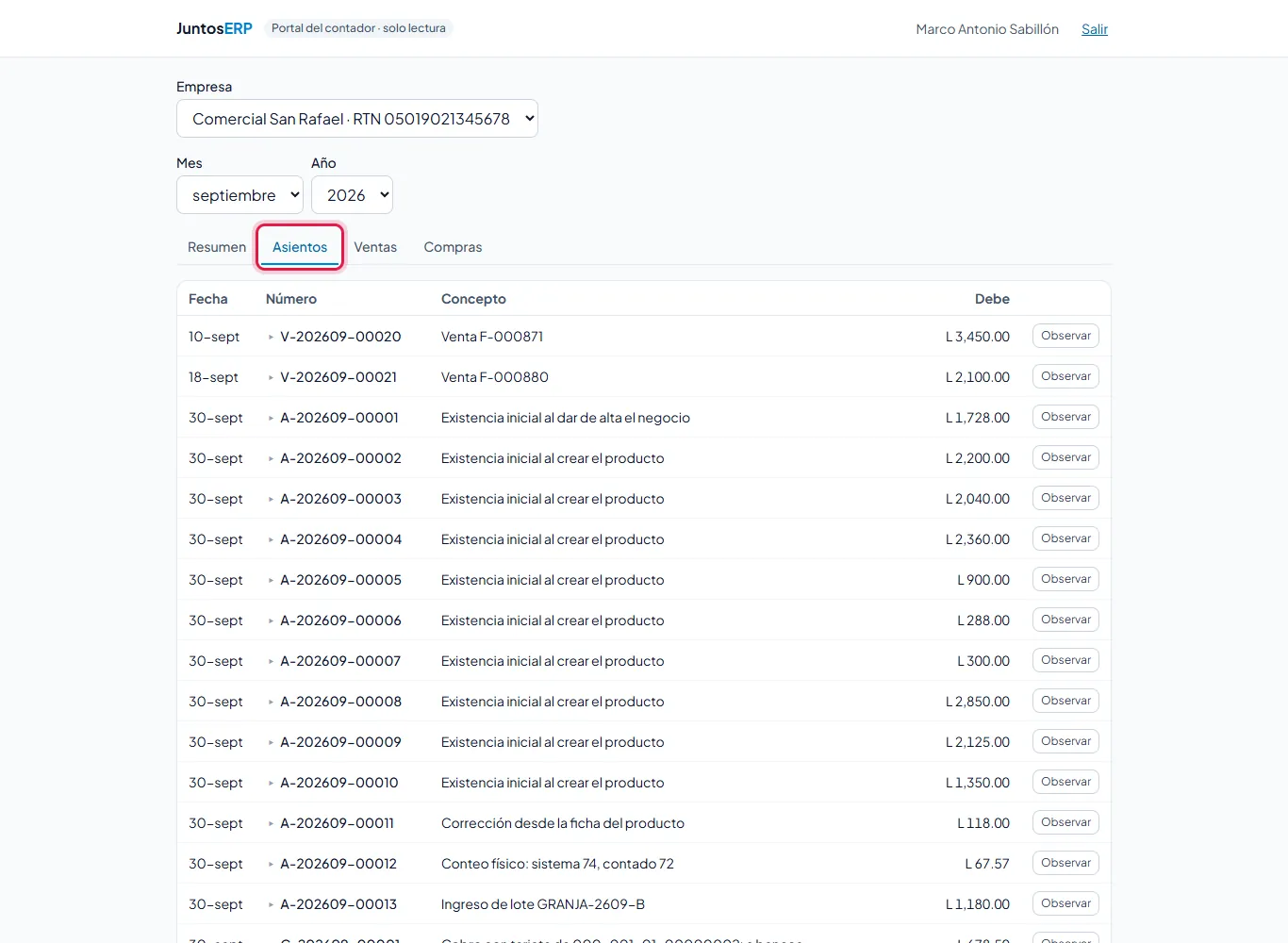
Task: Expand entry V-202609-00021 triangle
Action: point(271,377)
